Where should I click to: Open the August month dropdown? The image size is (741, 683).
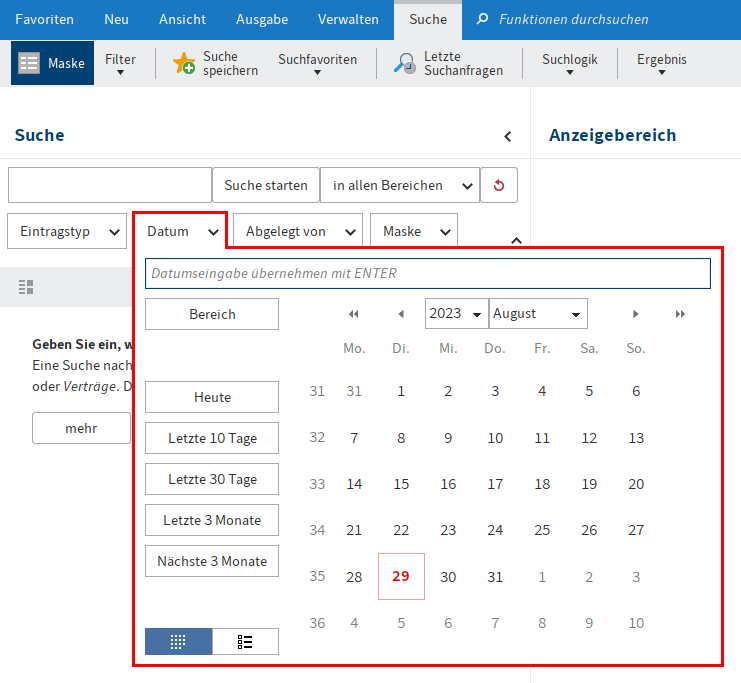coord(538,314)
